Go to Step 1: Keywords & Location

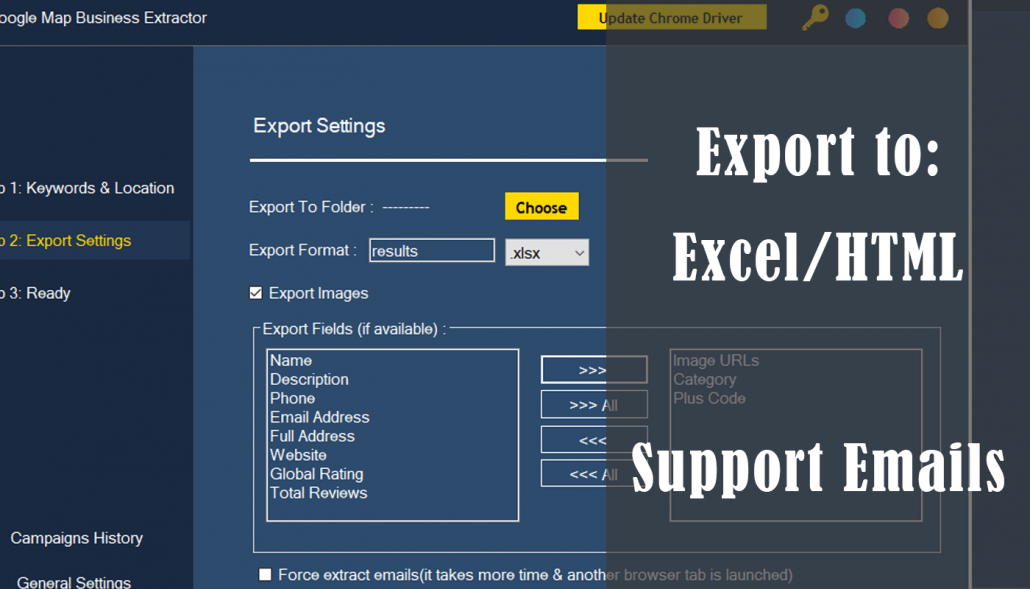[x=90, y=188]
